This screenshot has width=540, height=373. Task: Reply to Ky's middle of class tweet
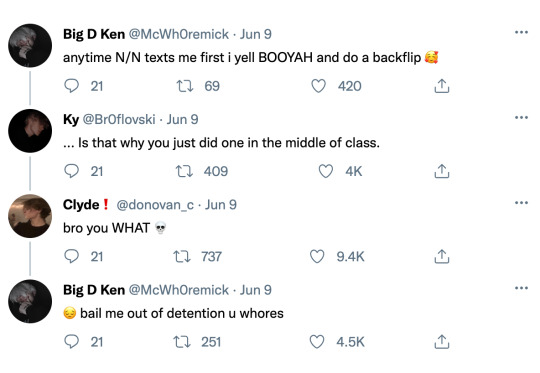(x=72, y=171)
